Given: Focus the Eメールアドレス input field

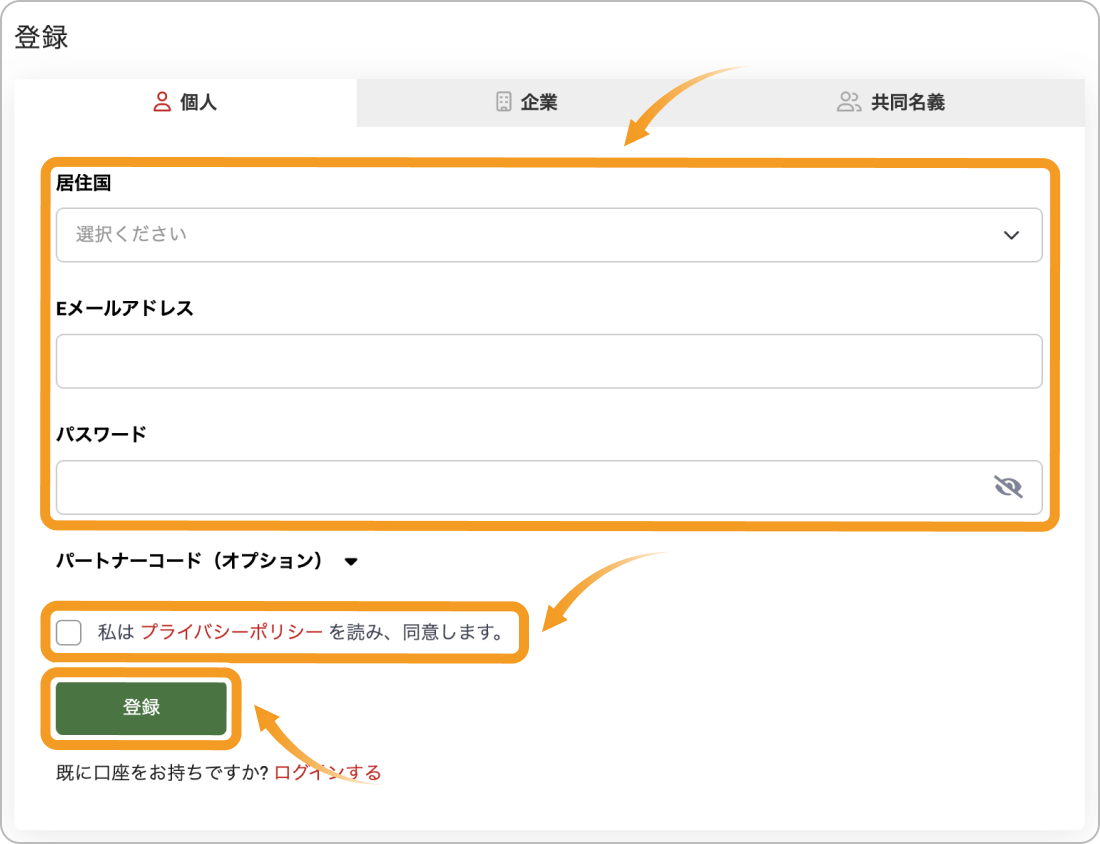Looking at the screenshot, I should [549, 361].
